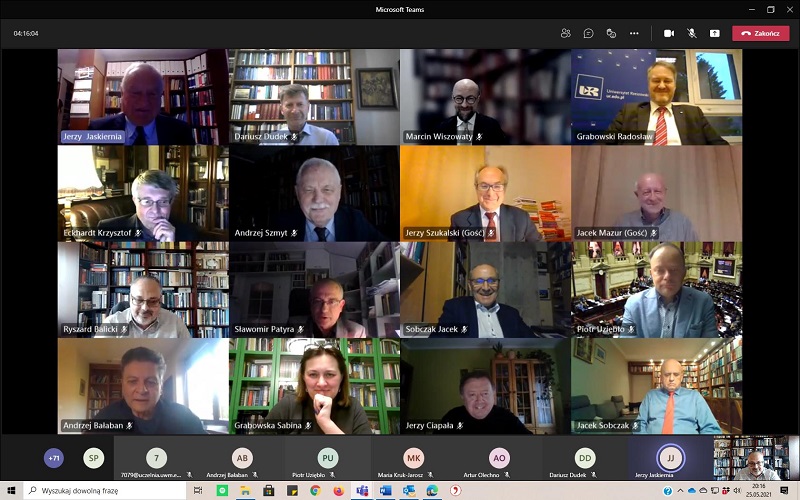Image resolution: width=800 pixels, height=500 pixels.
Task: Open Chrome from the taskbar
Action: pyautogui.click(x=315, y=491)
